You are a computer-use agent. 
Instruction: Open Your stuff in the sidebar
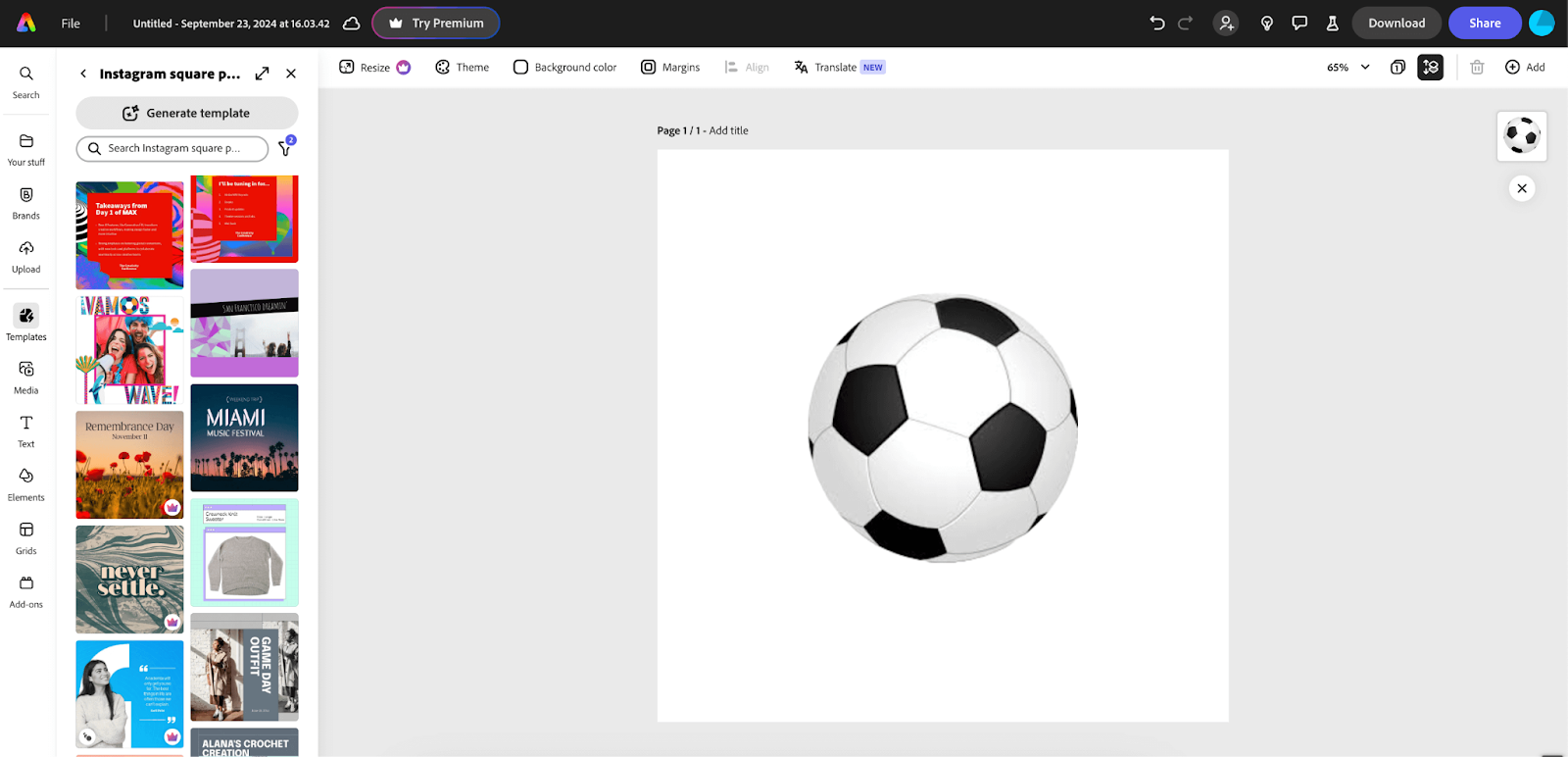coord(26,150)
